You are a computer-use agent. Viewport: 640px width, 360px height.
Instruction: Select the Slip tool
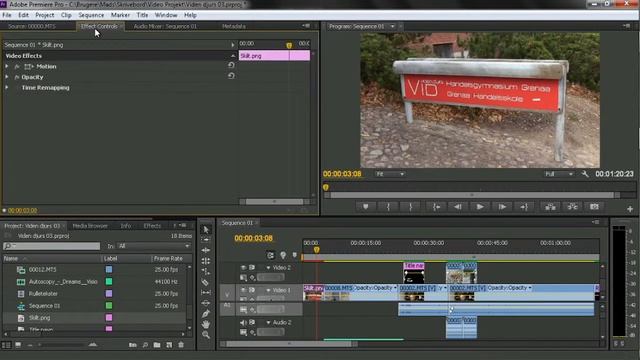[x=206, y=293]
